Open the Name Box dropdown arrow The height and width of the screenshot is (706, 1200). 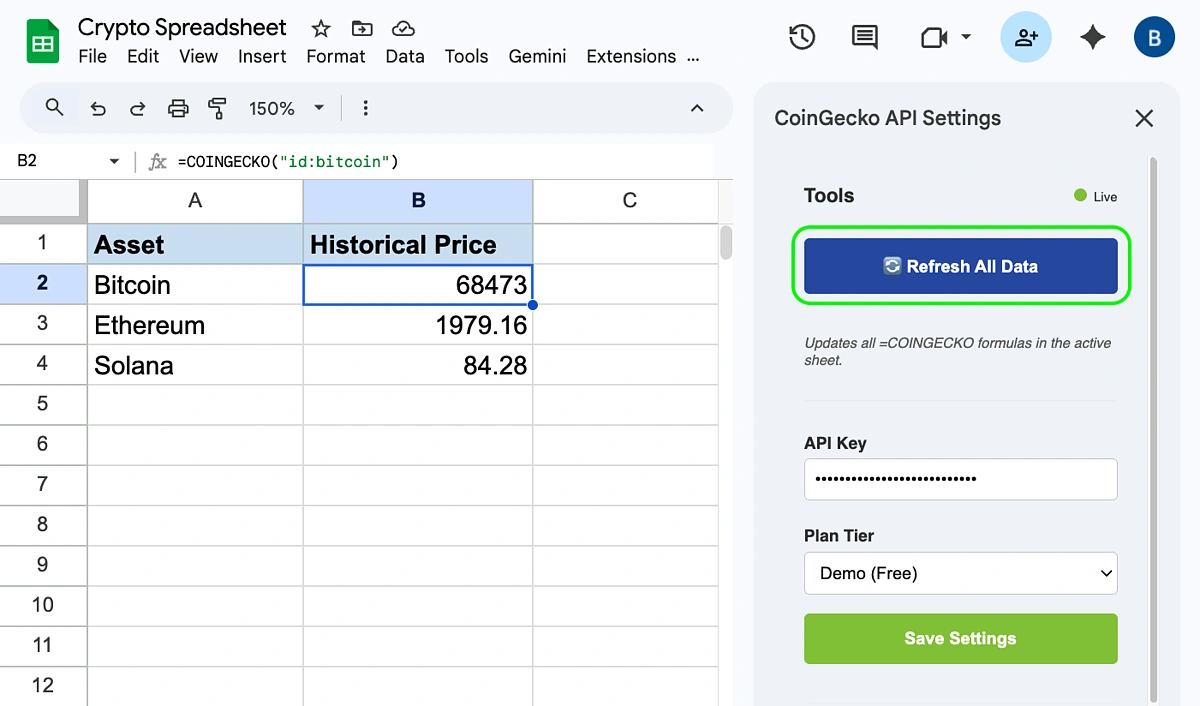114,161
